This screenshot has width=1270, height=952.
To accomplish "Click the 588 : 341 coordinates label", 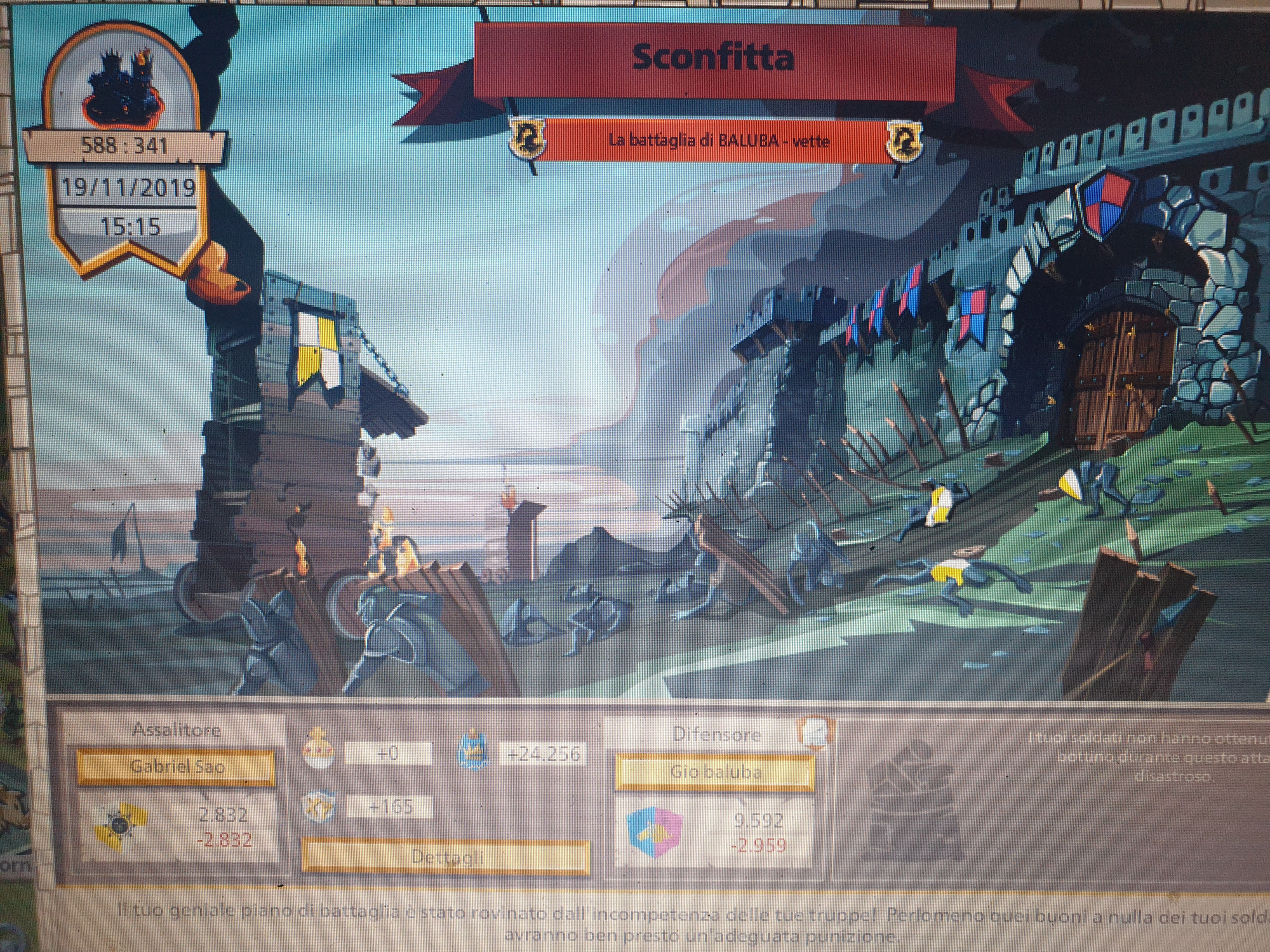I will coord(125,146).
